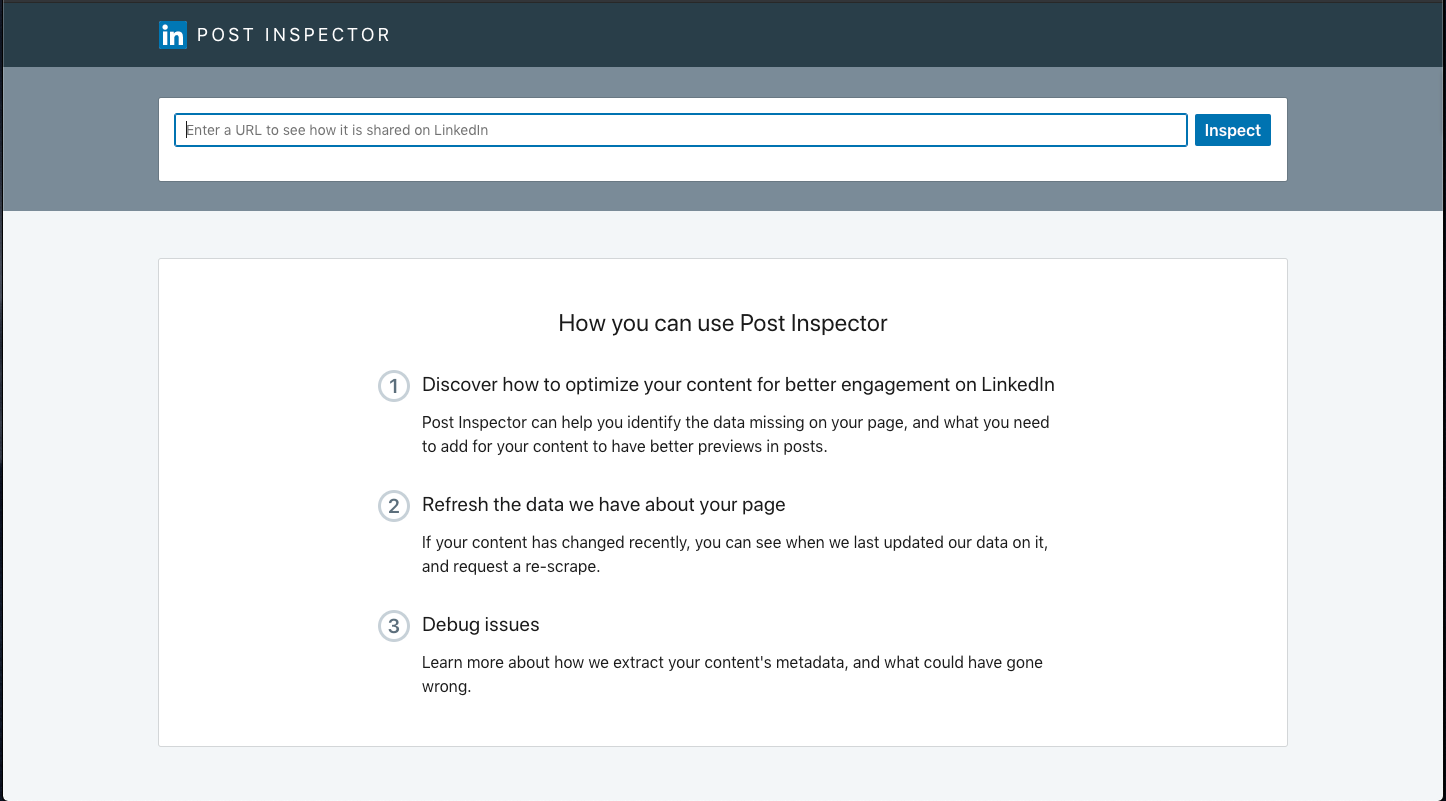Click the POST INSPECTOR title text
The image size is (1446, 801).
tap(293, 35)
